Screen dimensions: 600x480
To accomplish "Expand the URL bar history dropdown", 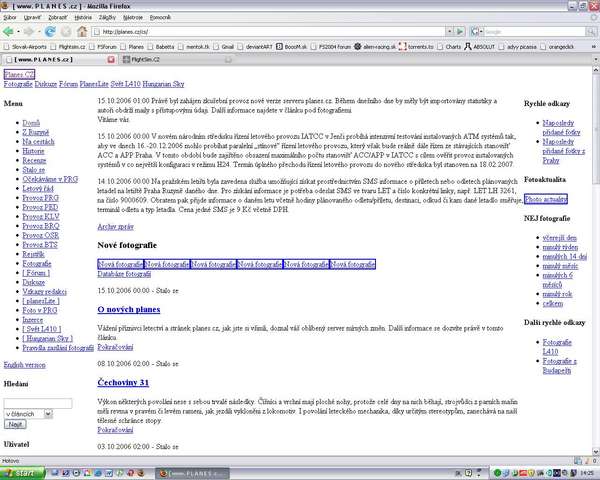I will tap(449, 32).
